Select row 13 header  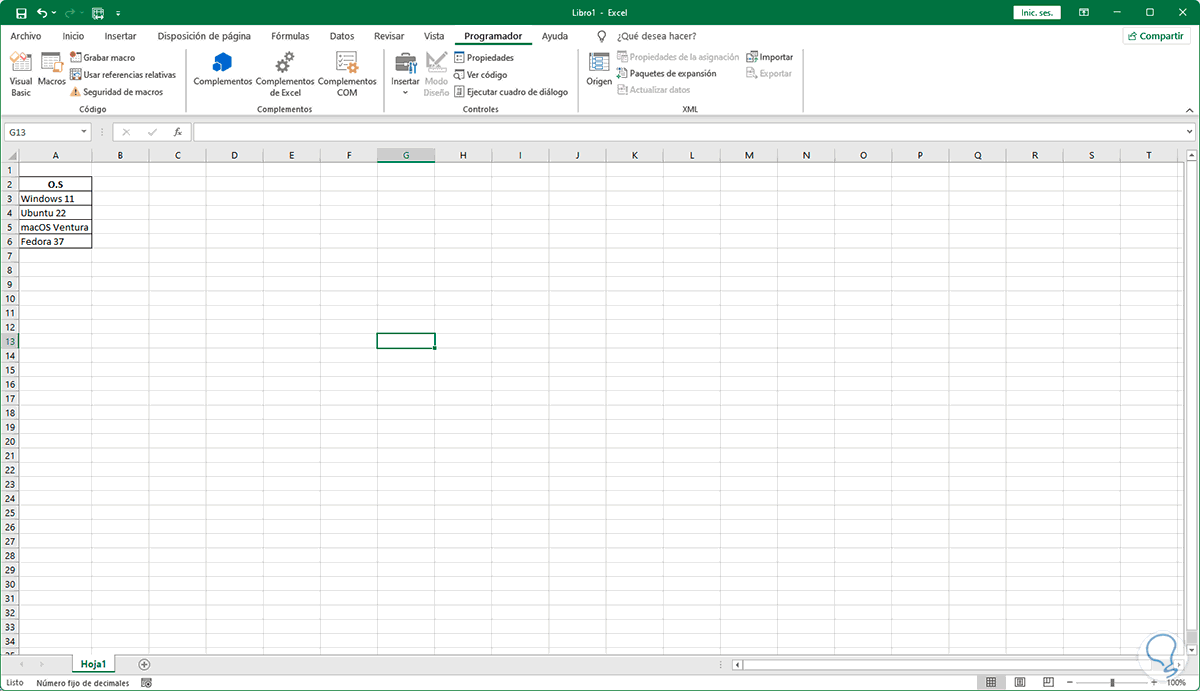(x=10, y=341)
